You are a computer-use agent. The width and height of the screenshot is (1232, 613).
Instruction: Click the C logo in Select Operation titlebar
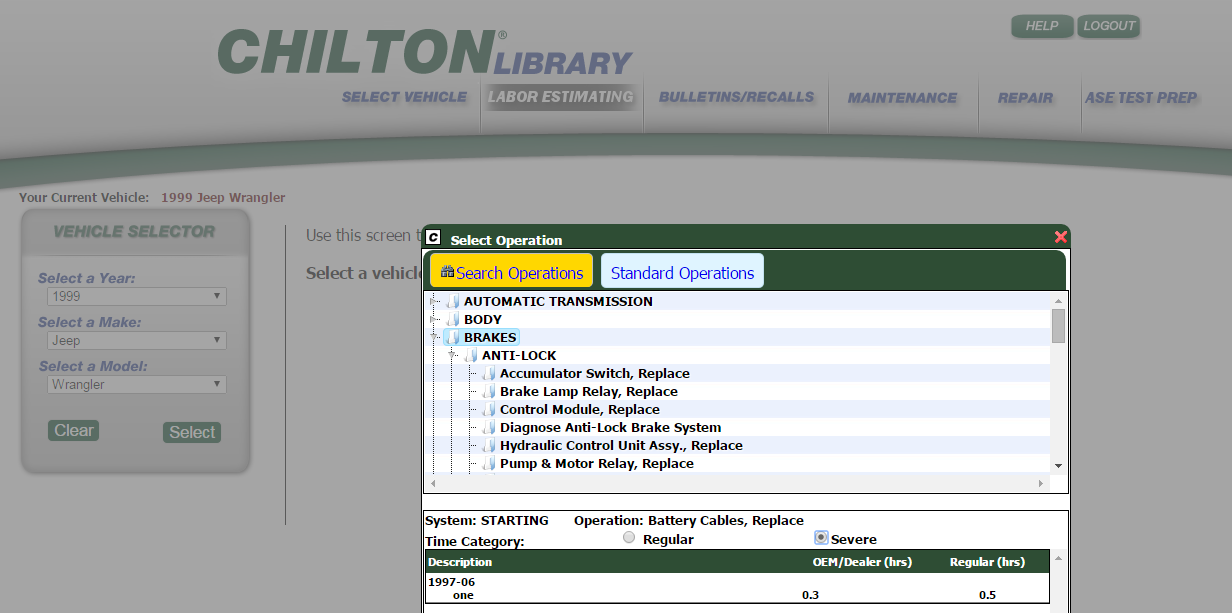433,238
